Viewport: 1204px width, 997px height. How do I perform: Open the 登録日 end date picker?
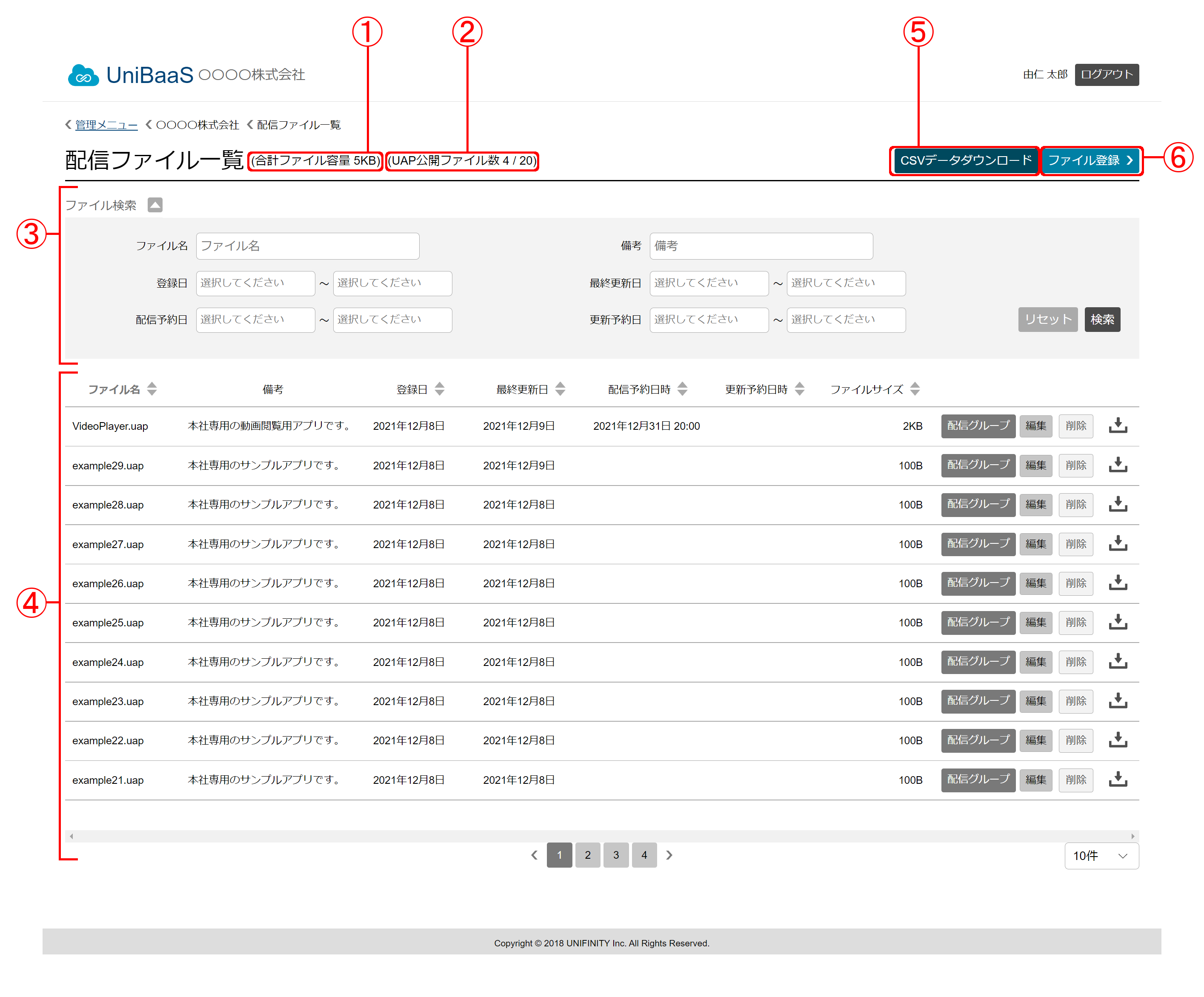click(392, 283)
